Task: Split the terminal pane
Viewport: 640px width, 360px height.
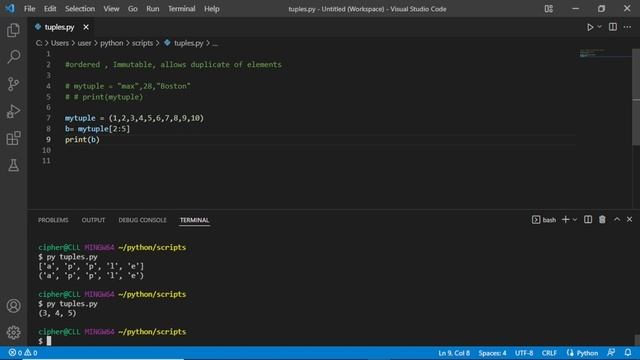Action: [x=588, y=220]
